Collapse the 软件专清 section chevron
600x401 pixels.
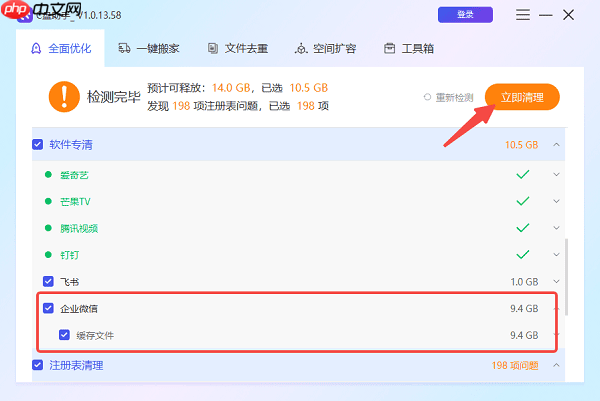(x=556, y=145)
